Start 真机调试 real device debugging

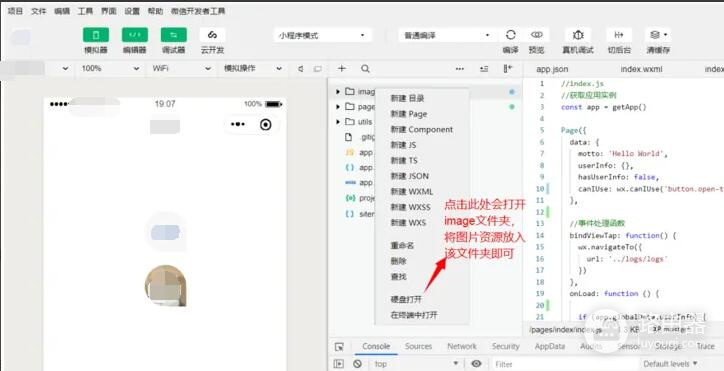coord(578,35)
